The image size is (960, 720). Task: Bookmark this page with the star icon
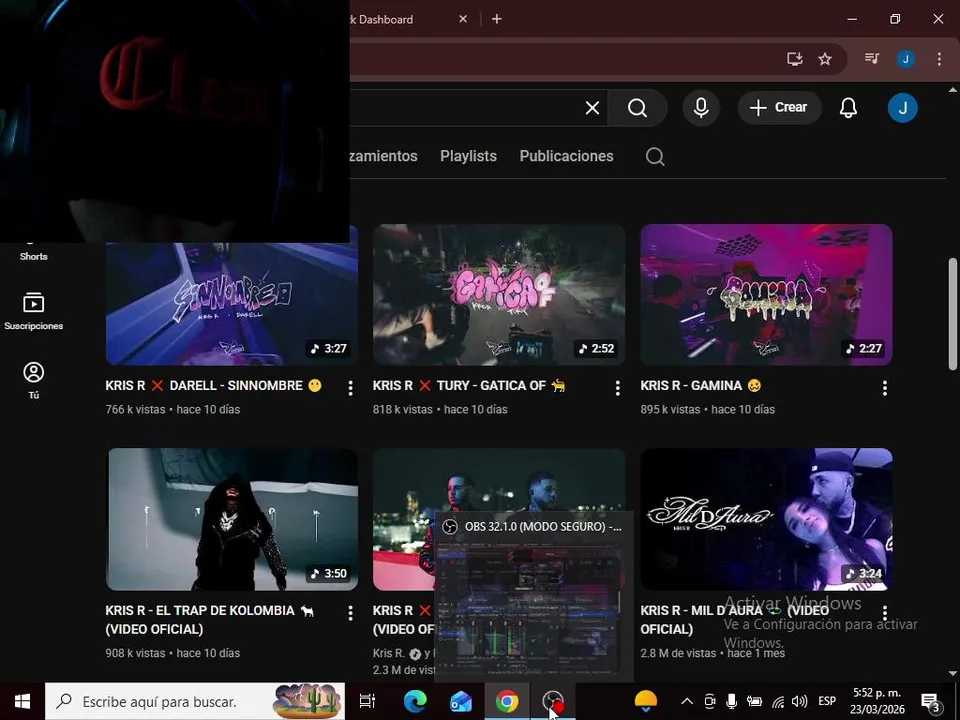pyautogui.click(x=825, y=59)
